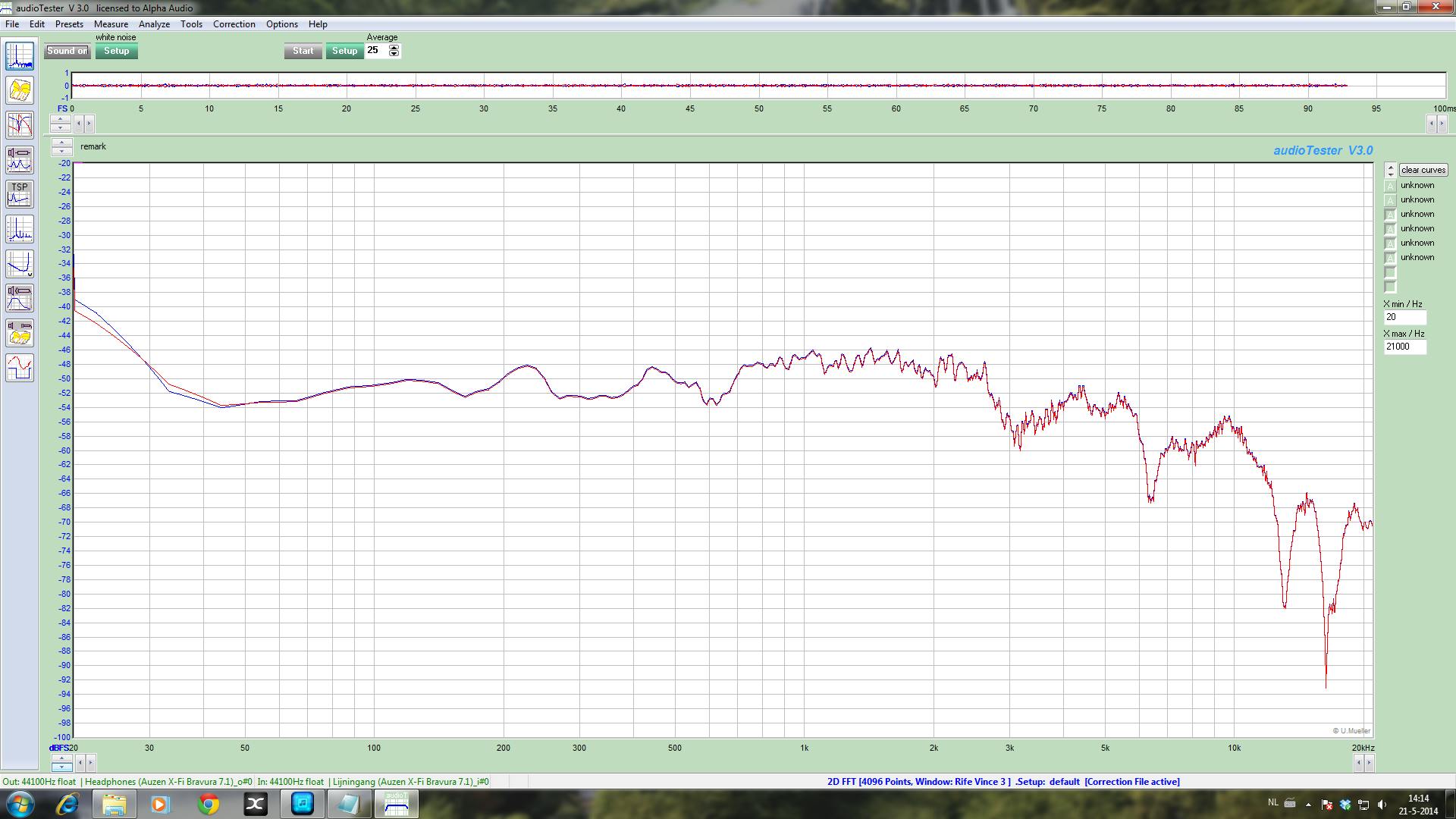Open Google Chrome from the taskbar
The width and height of the screenshot is (1456, 819).
[x=209, y=804]
